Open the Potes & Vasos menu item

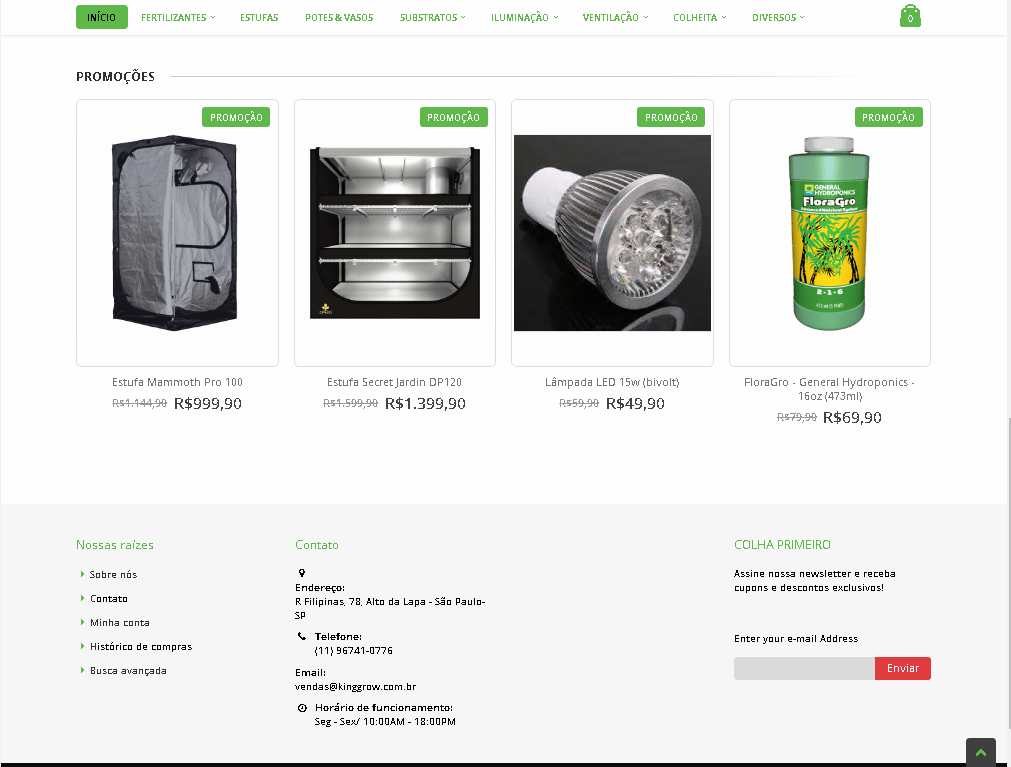tap(339, 17)
